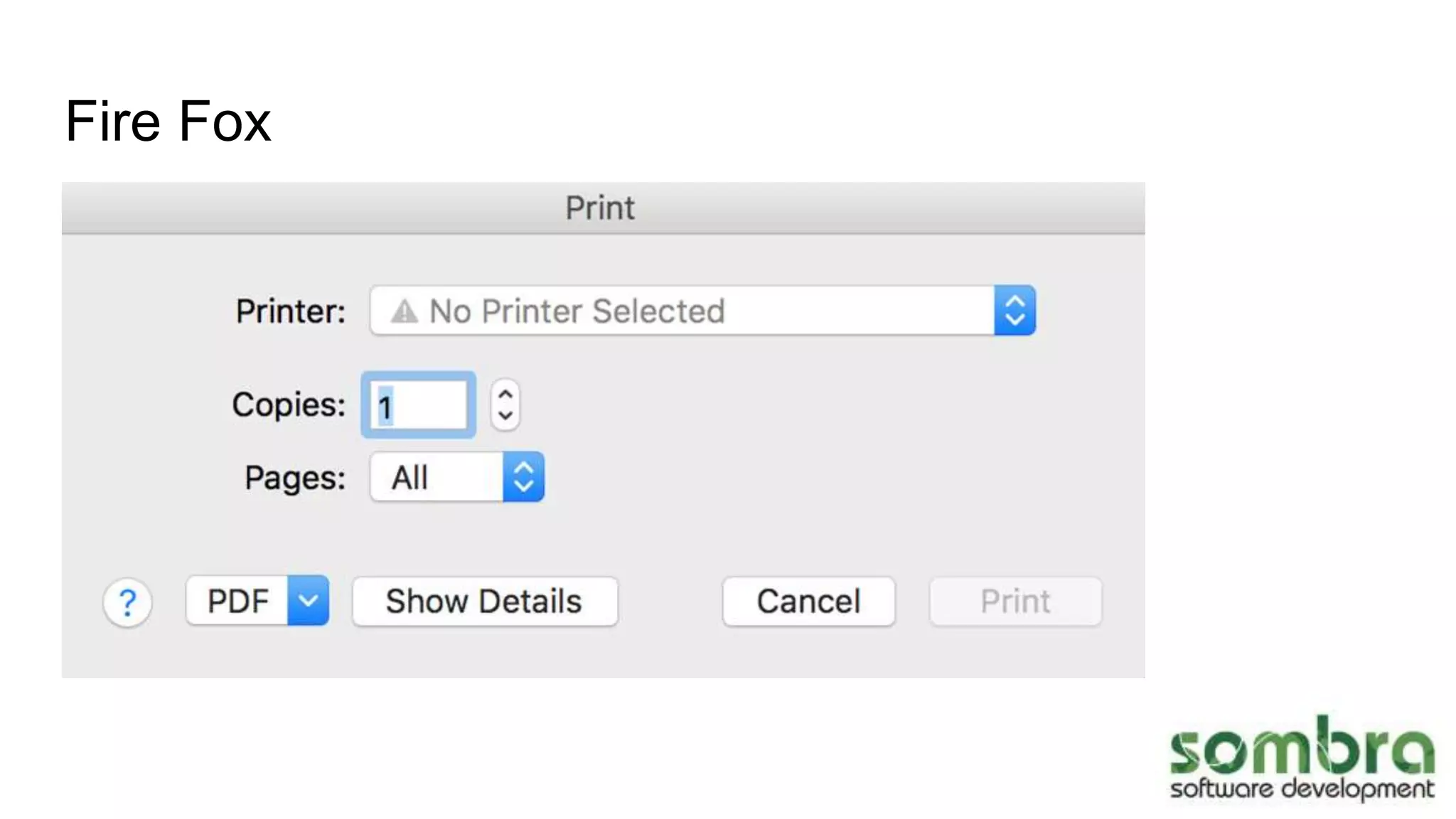Click the warning triangle beside No Printer Selected

(x=405, y=311)
